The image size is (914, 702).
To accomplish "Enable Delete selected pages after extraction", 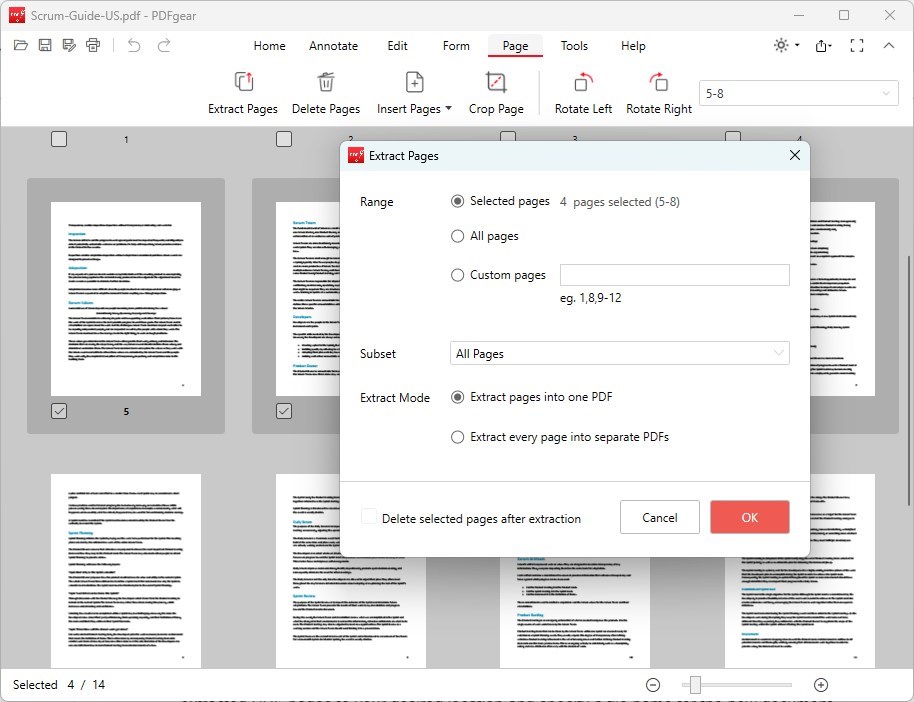I will click(x=369, y=518).
